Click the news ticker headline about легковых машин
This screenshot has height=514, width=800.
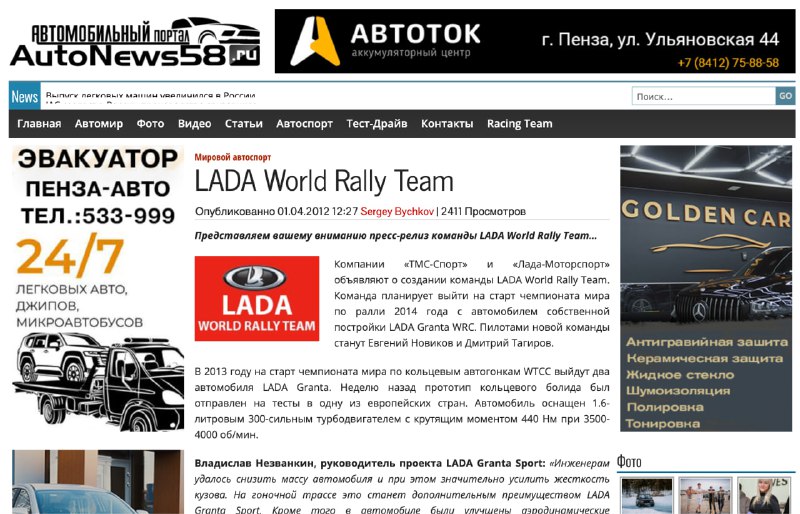click(x=151, y=95)
